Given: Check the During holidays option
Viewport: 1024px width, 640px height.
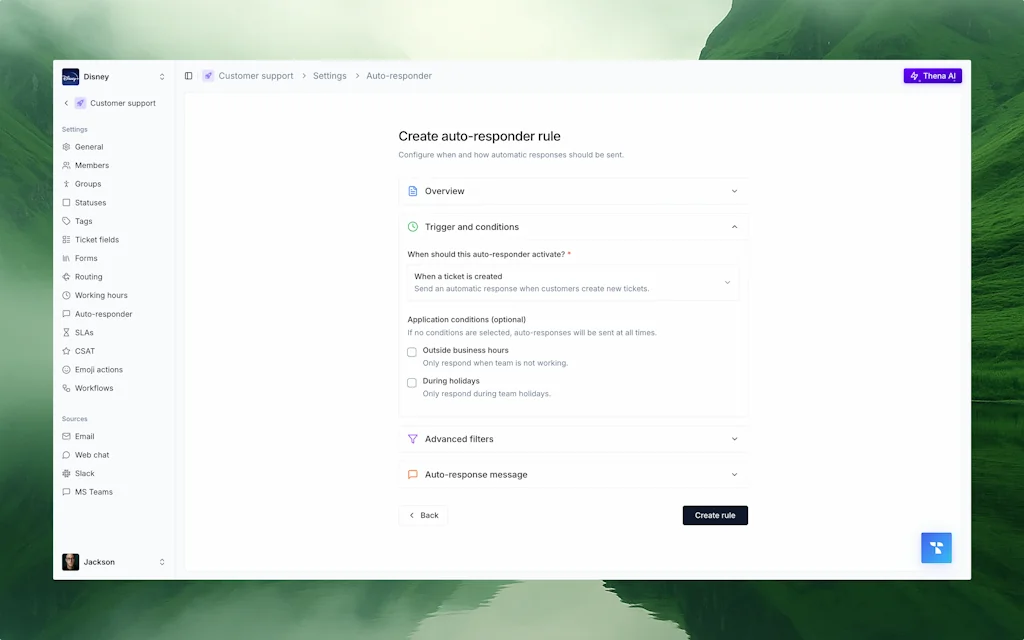Looking at the screenshot, I should tap(411, 382).
